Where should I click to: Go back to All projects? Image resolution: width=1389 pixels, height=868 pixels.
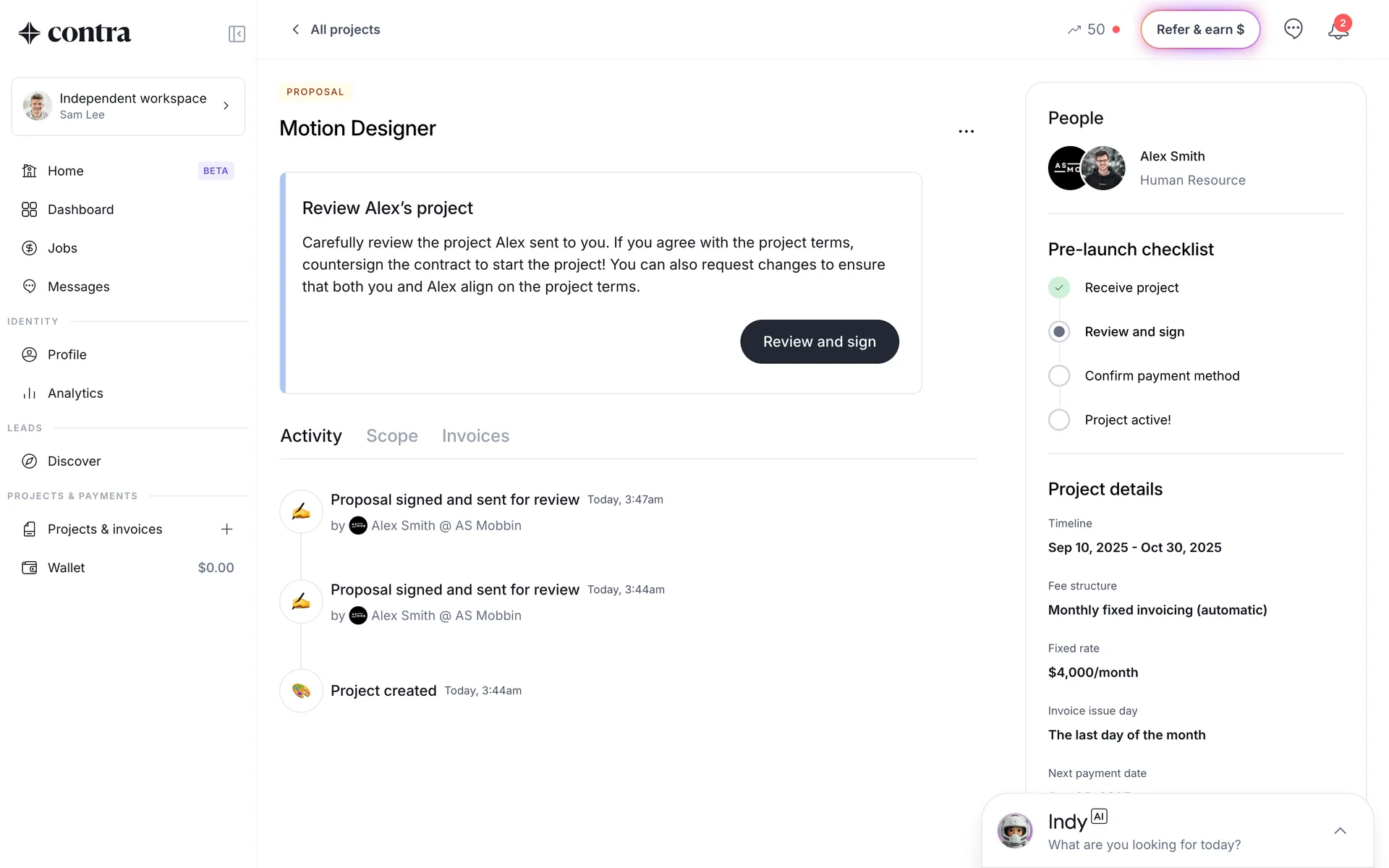pyautogui.click(x=336, y=30)
